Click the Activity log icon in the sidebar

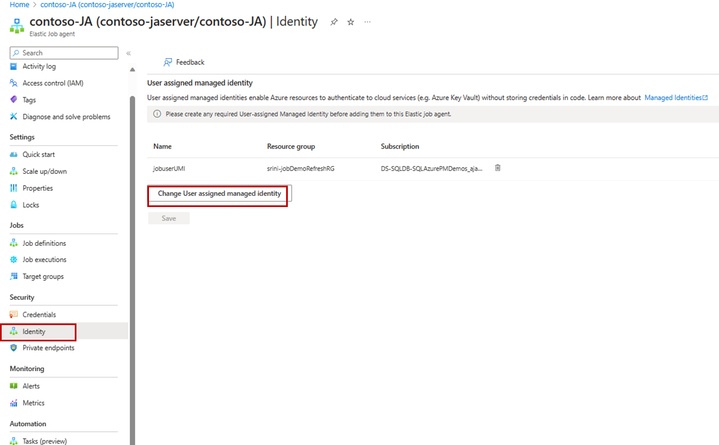click(14, 67)
